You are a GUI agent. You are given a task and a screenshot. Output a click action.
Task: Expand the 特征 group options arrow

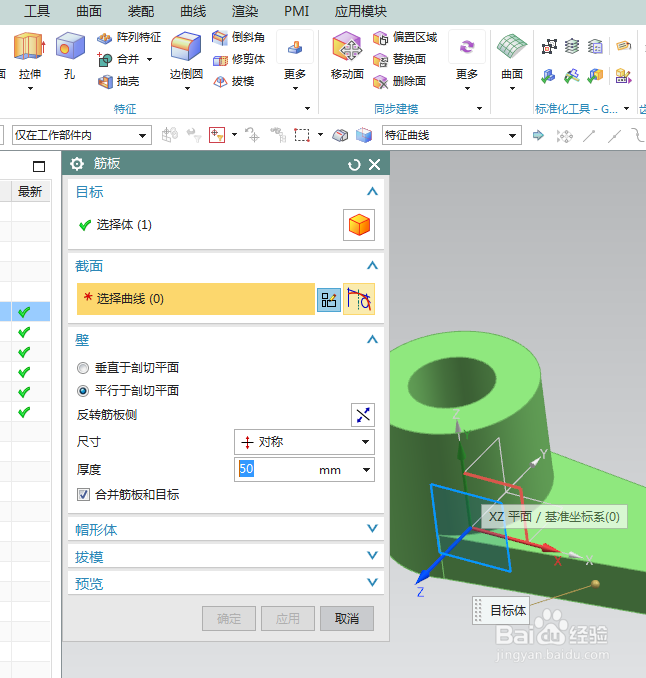307,109
